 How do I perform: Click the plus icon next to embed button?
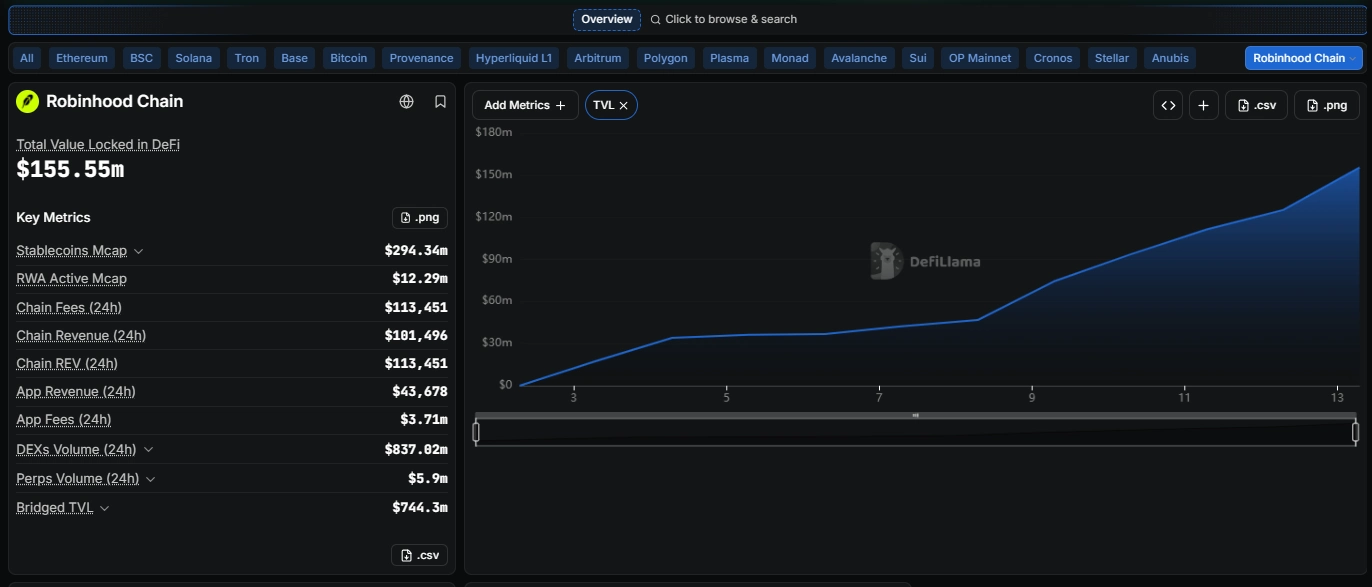coord(1203,105)
